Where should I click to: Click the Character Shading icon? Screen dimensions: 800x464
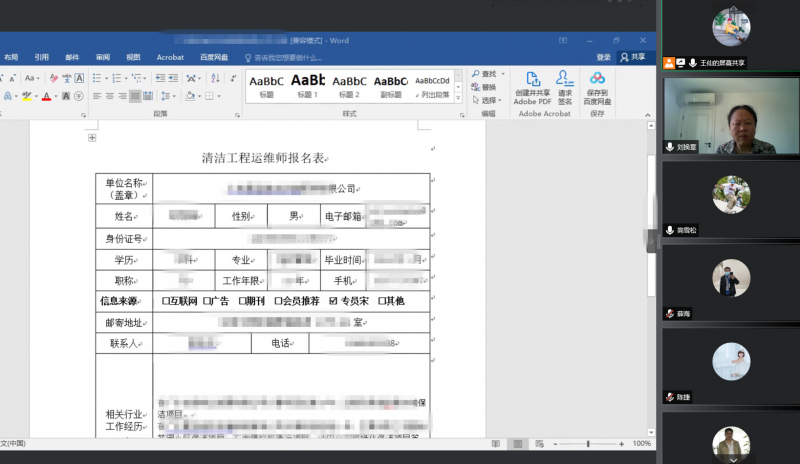(x=66, y=96)
